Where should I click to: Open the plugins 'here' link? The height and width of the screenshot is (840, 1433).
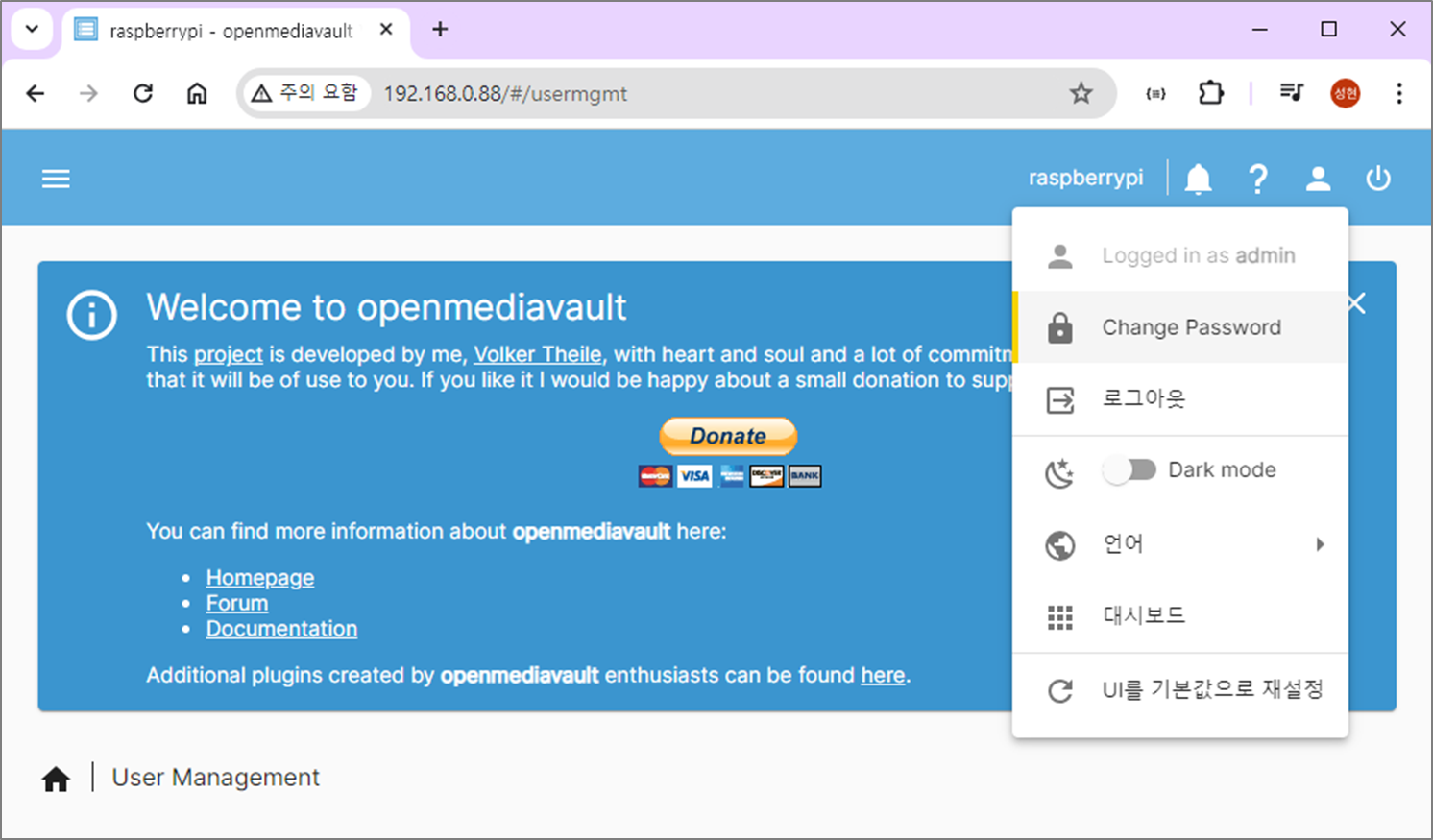point(883,675)
